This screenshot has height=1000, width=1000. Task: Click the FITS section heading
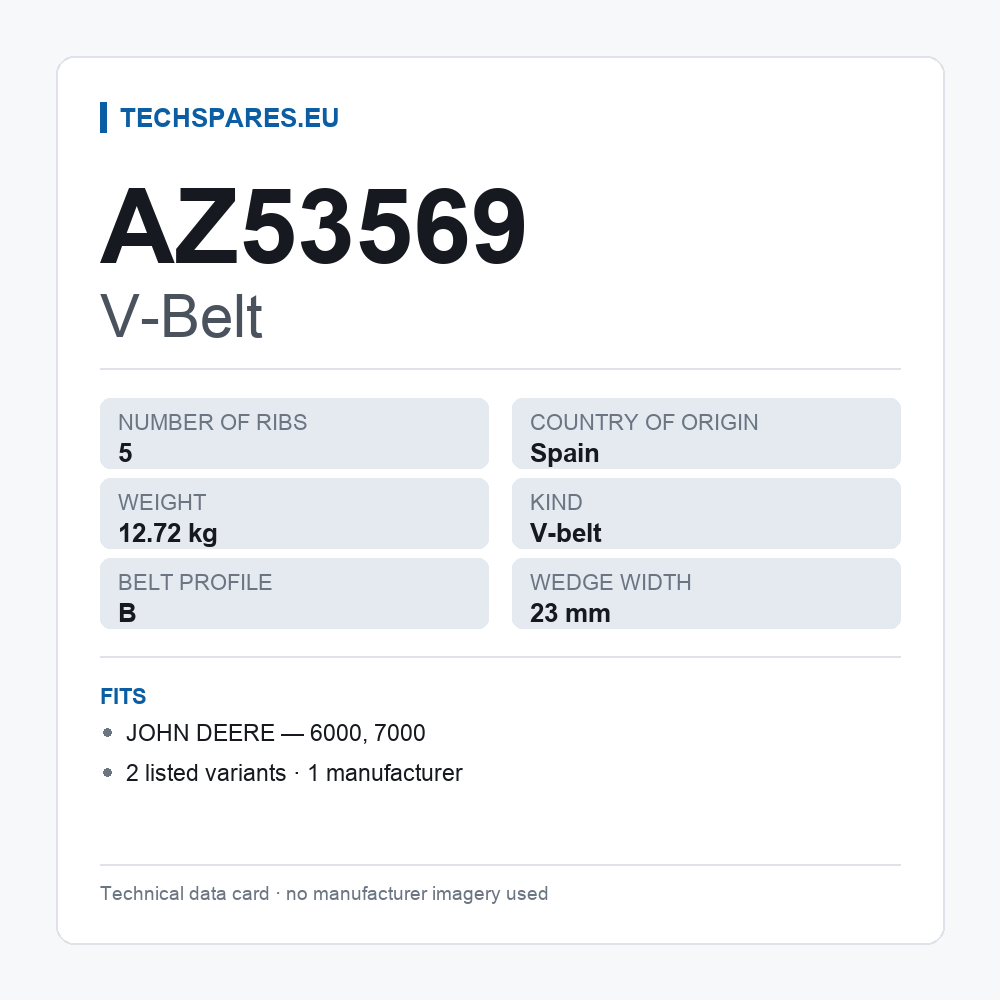click(x=123, y=696)
